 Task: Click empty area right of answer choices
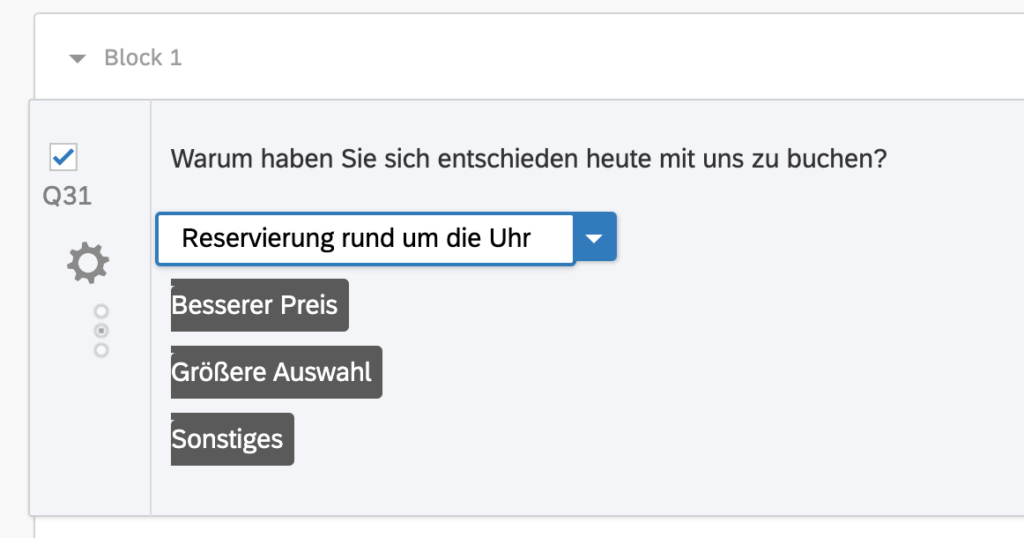coord(686,372)
